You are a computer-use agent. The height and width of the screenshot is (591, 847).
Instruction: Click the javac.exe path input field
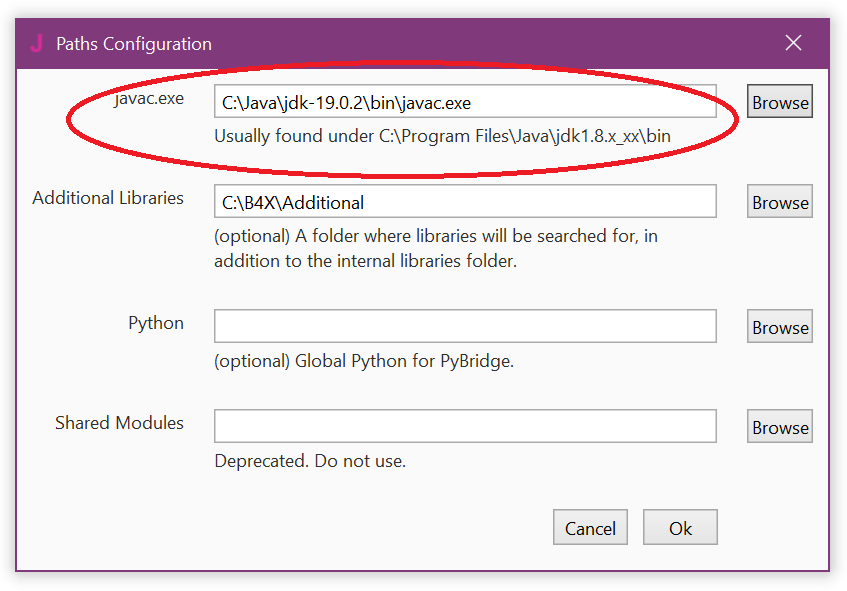click(465, 102)
